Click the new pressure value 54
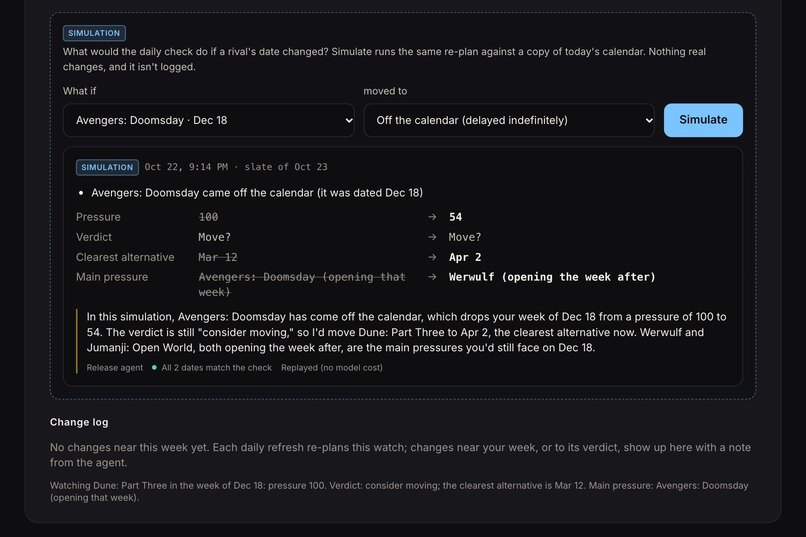Viewport: 806px width, 537px height. [455, 217]
